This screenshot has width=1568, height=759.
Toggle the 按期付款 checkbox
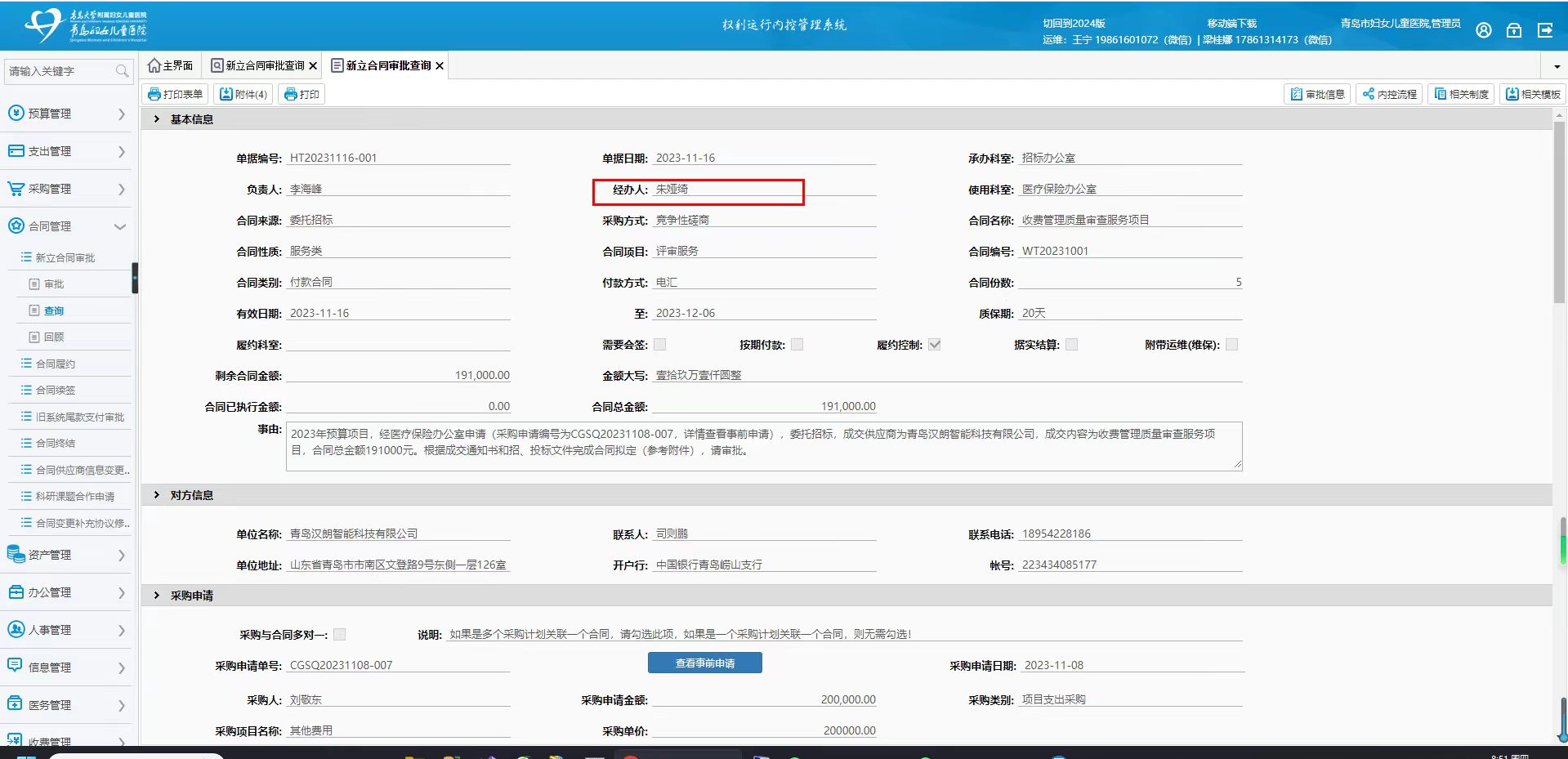797,345
